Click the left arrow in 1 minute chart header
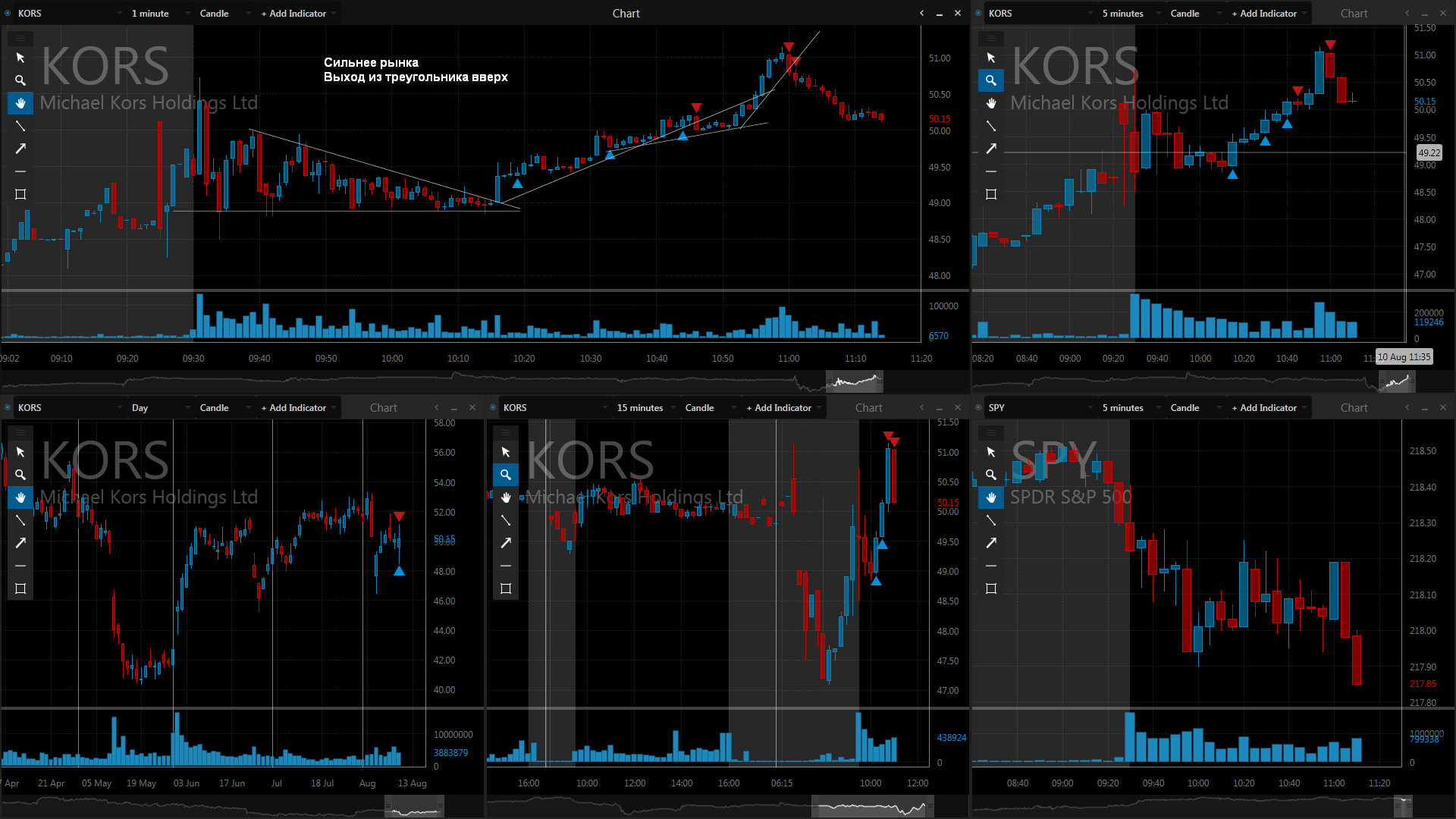The width and height of the screenshot is (1456, 819). [x=921, y=13]
